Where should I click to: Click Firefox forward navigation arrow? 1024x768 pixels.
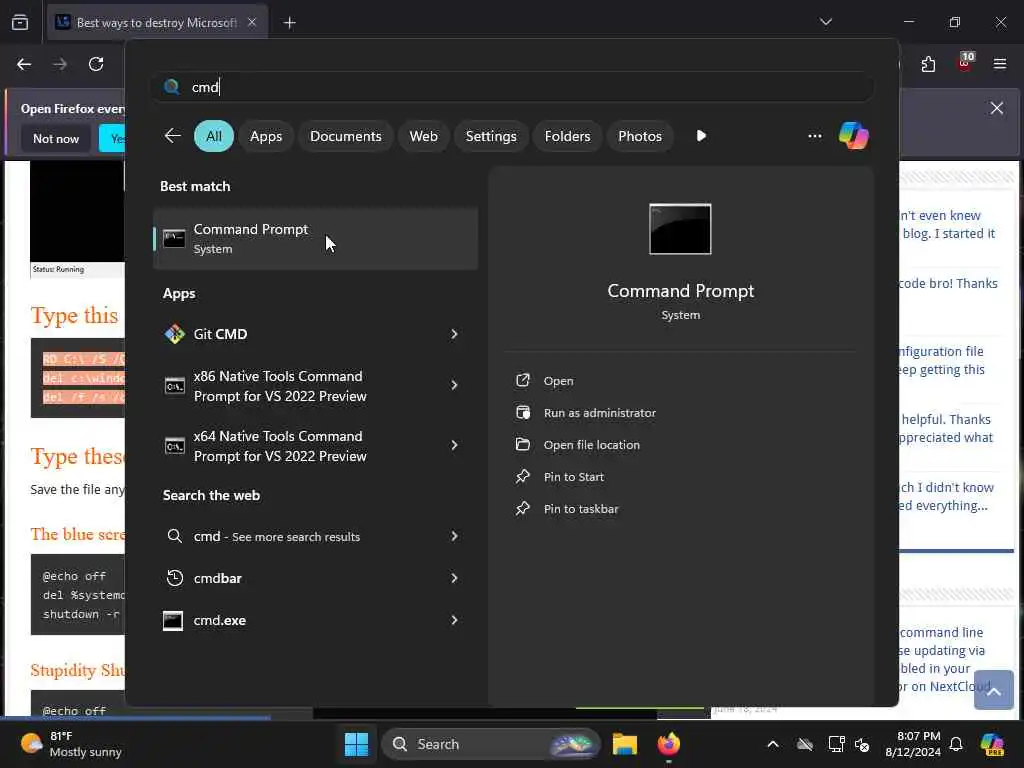click(60, 64)
